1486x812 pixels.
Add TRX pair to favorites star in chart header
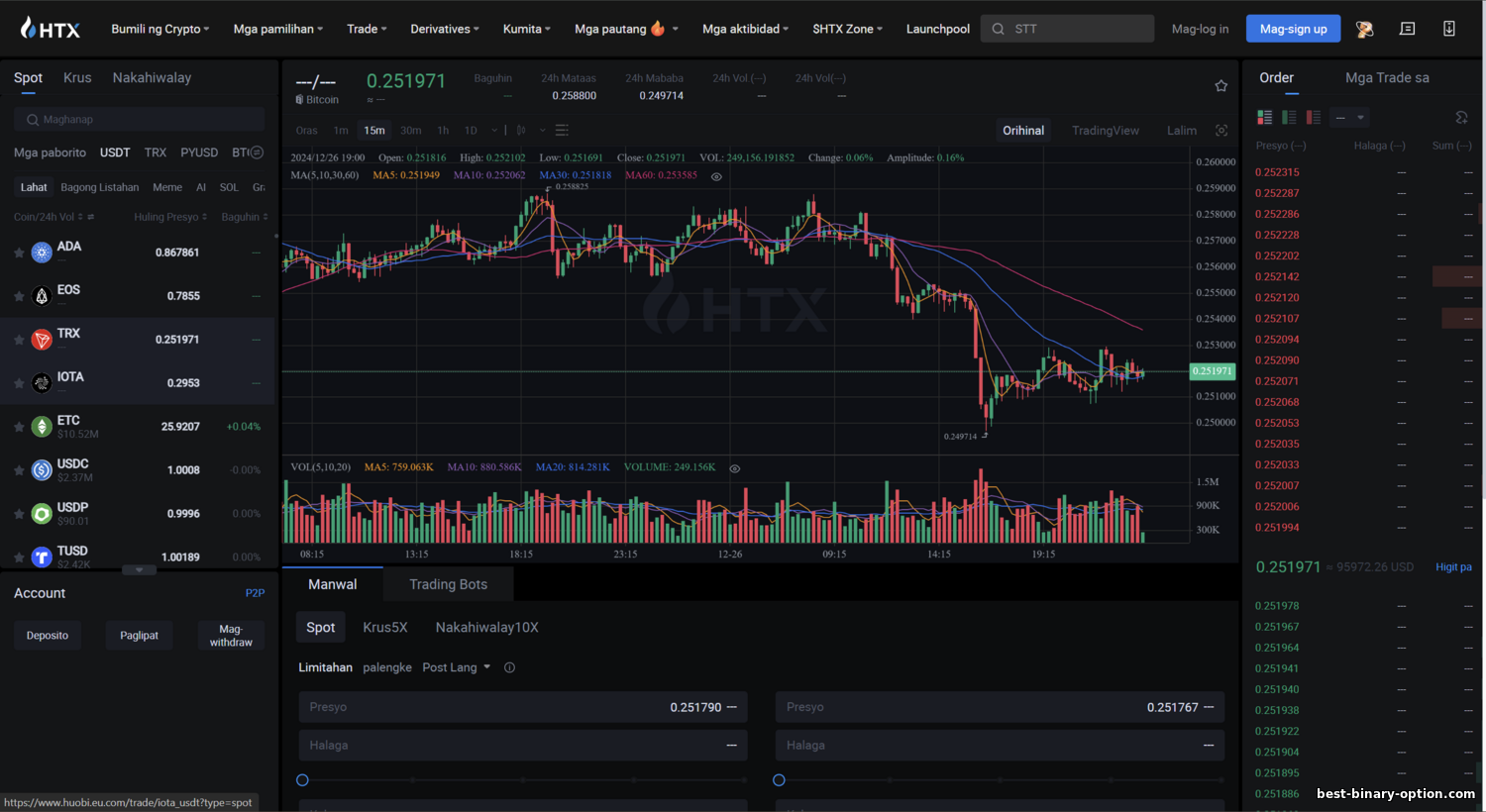(1221, 86)
